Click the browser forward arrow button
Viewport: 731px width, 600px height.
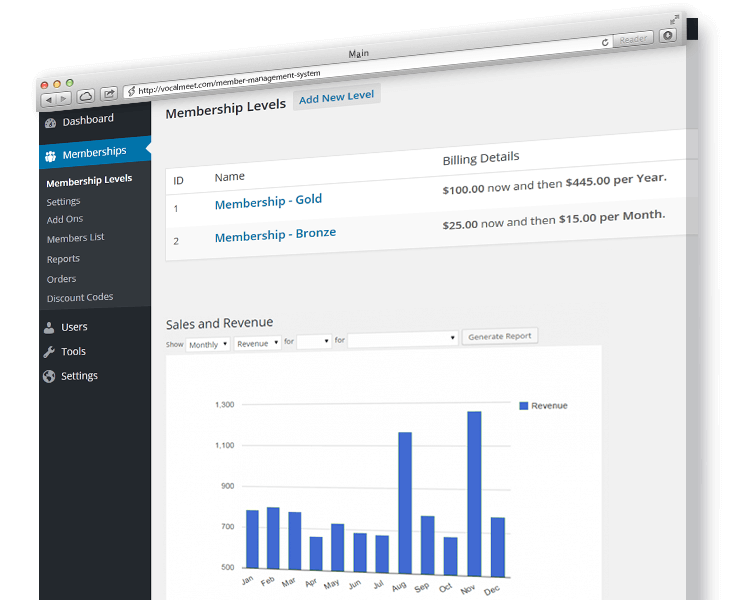click(64, 98)
